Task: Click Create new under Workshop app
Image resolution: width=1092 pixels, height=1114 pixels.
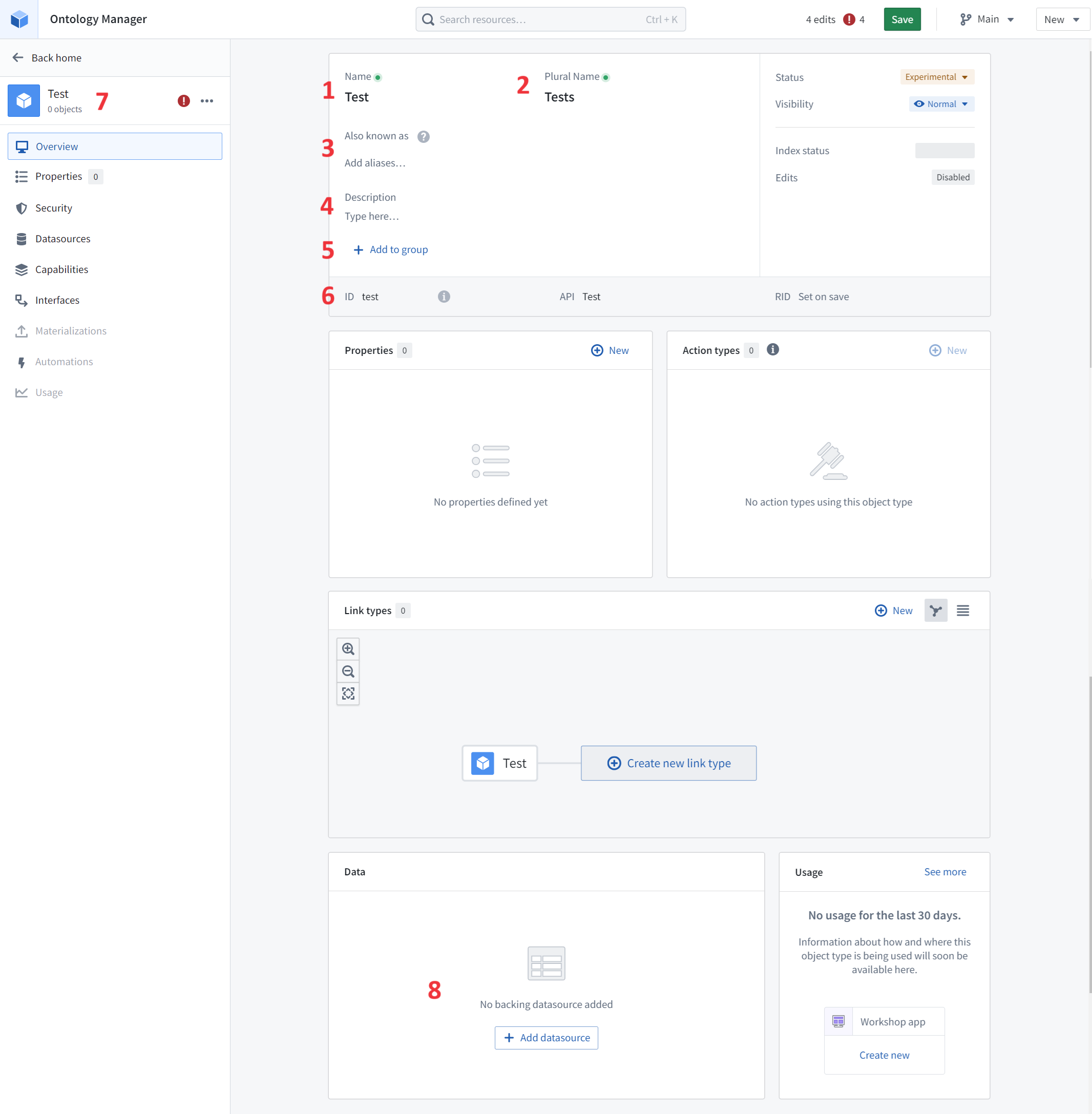Action: click(884, 1055)
